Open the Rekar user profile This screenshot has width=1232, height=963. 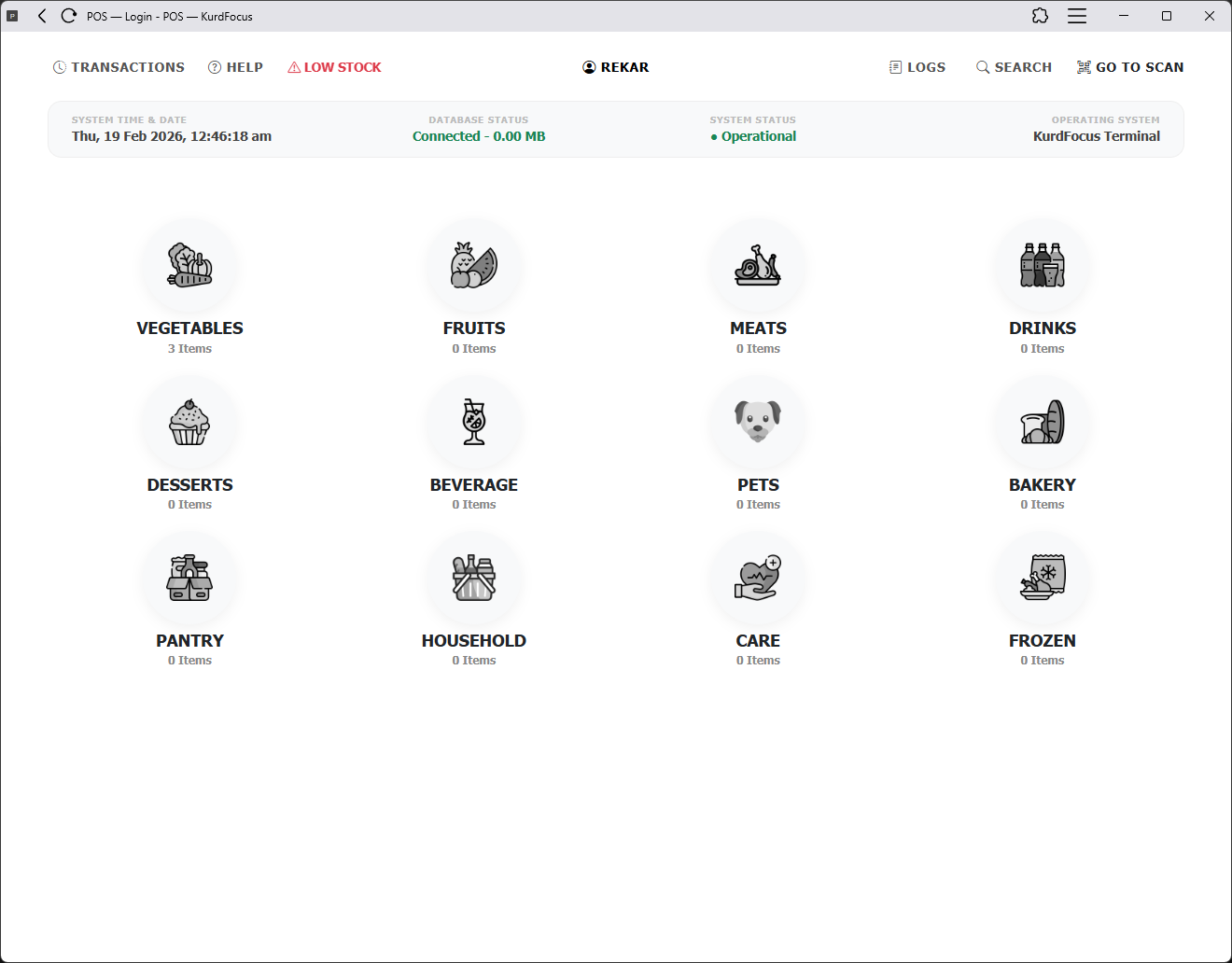(616, 67)
